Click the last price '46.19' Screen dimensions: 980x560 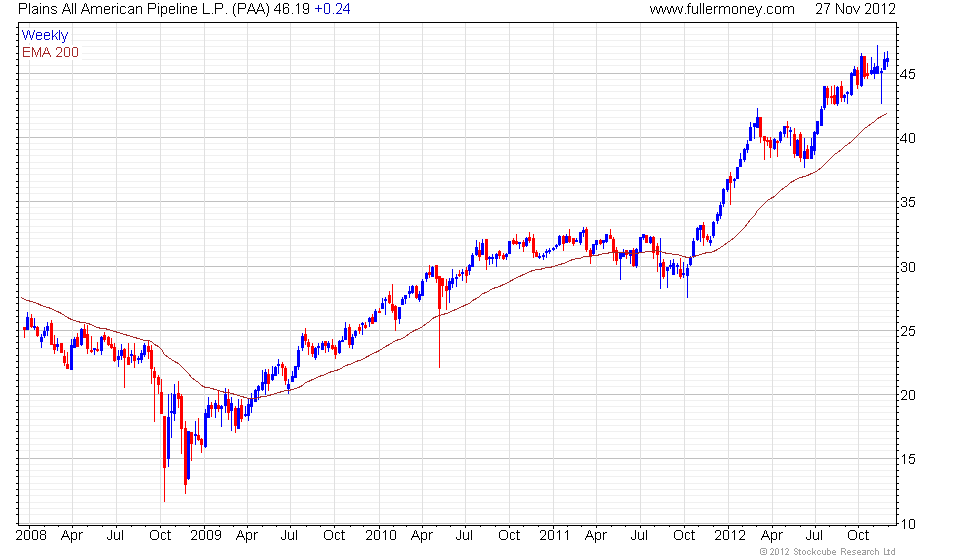coord(292,9)
